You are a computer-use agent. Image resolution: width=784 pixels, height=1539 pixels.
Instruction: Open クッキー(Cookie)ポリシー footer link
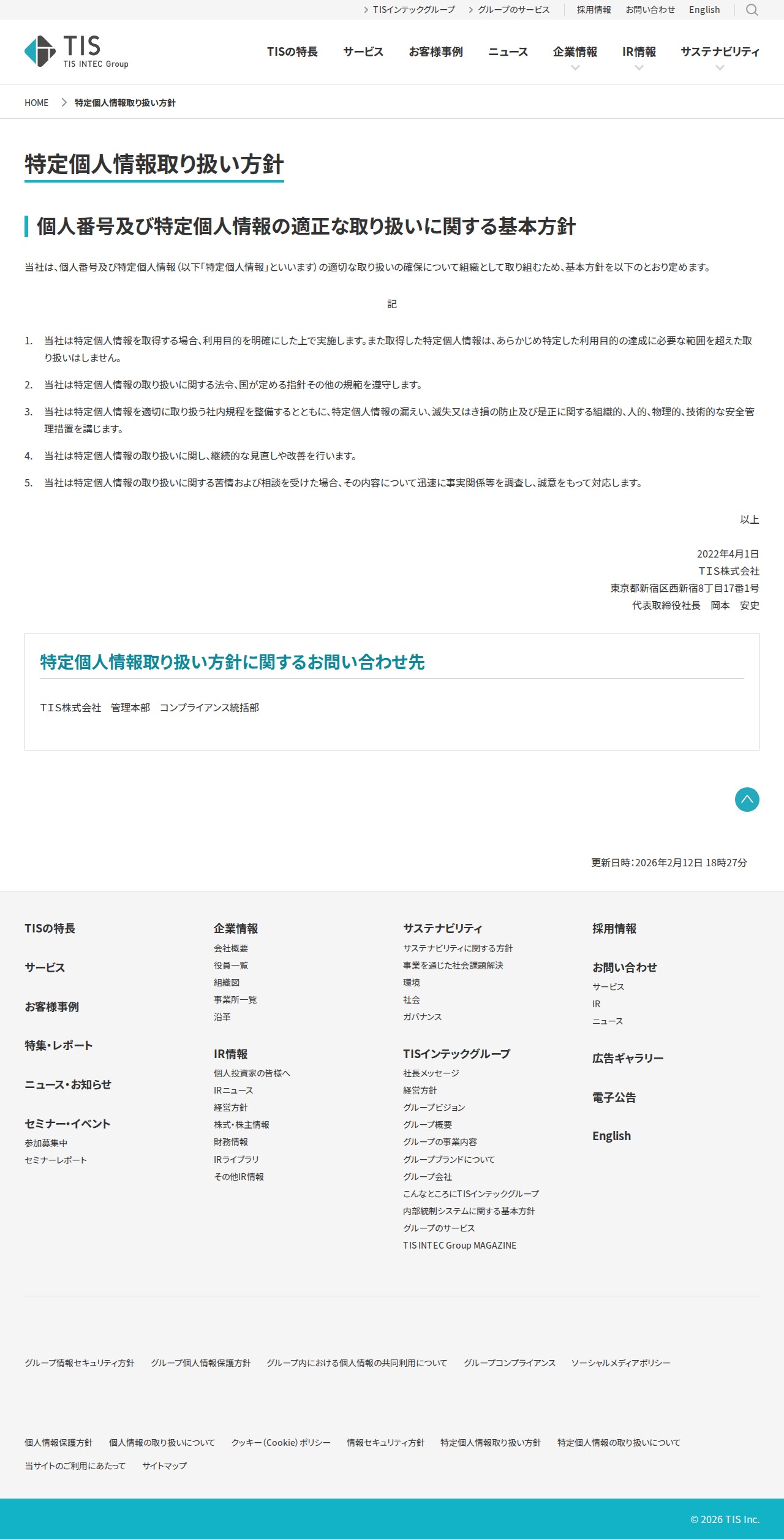281,1443
